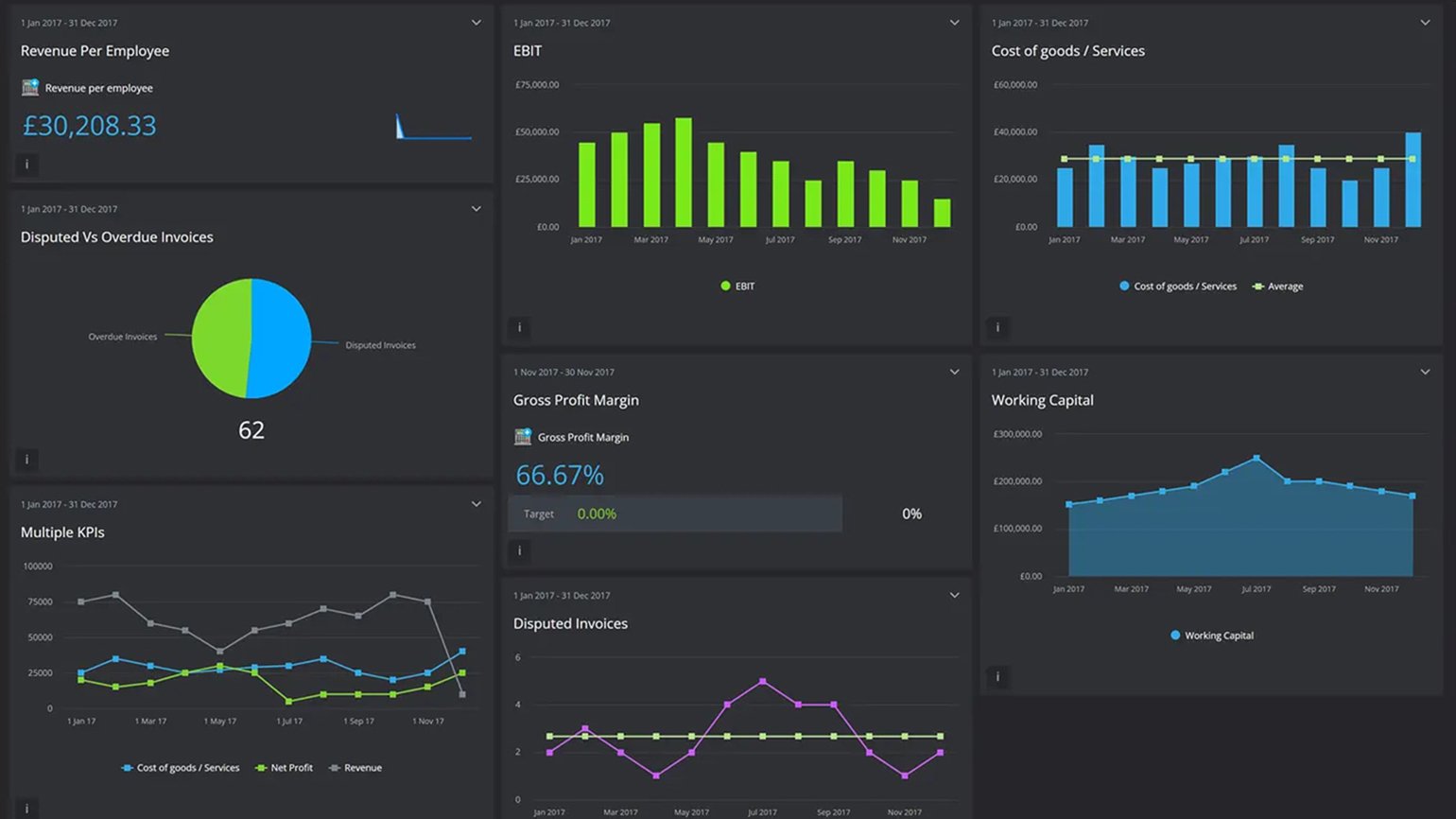Toggle Net Profit series in legend
The width and height of the screenshot is (1456, 819).
pos(284,768)
